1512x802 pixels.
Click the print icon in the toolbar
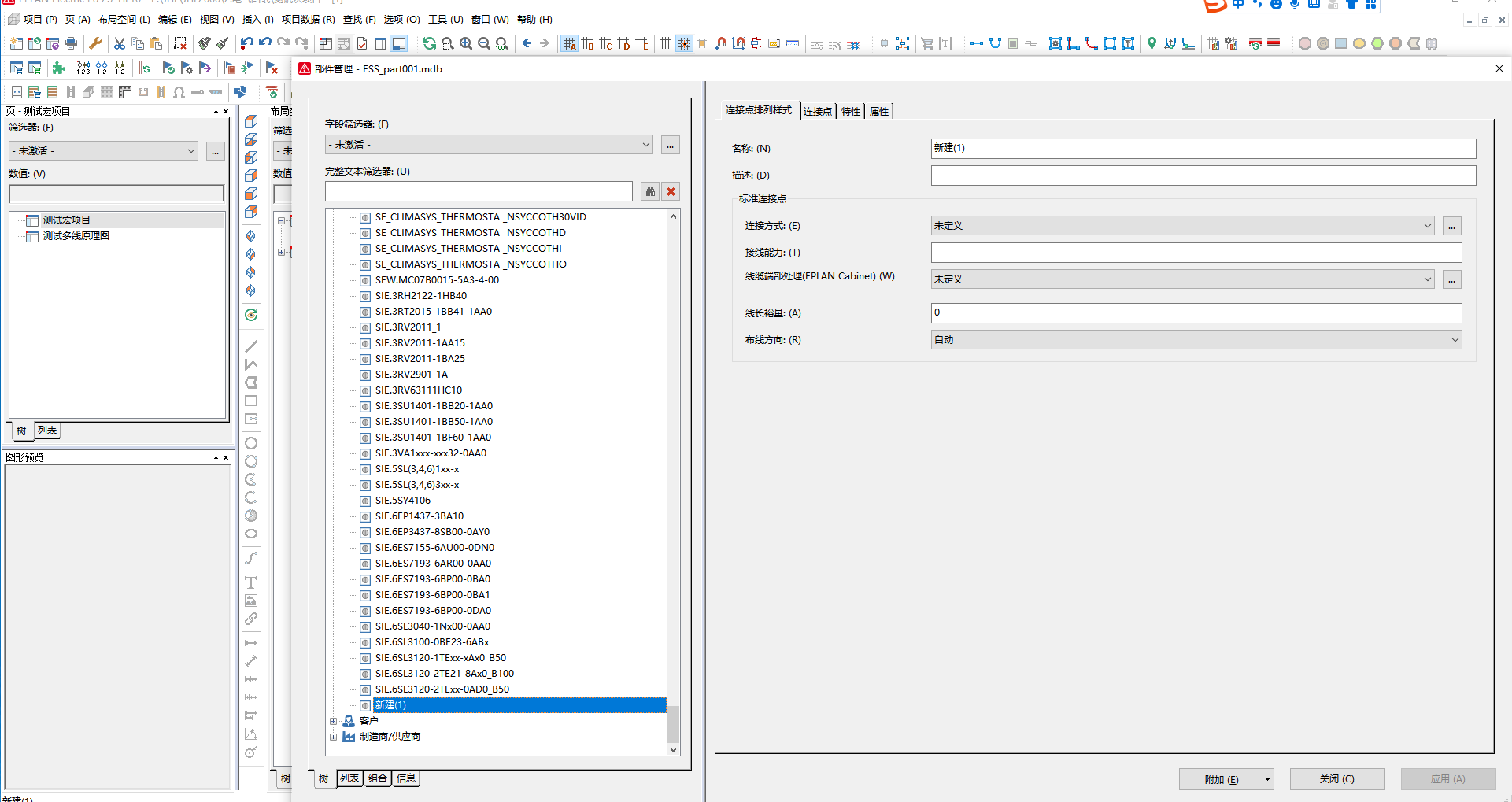(71, 43)
